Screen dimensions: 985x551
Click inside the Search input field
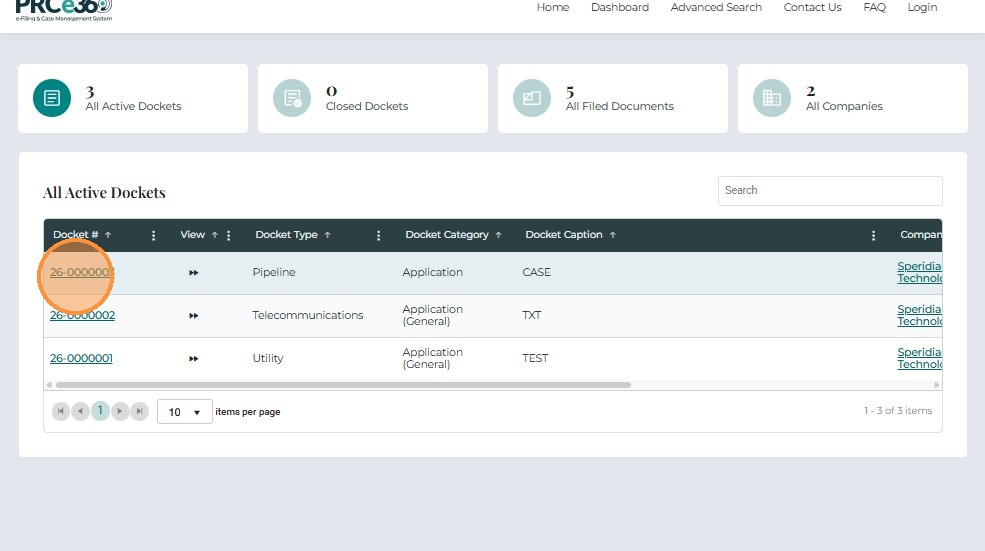pos(829,191)
